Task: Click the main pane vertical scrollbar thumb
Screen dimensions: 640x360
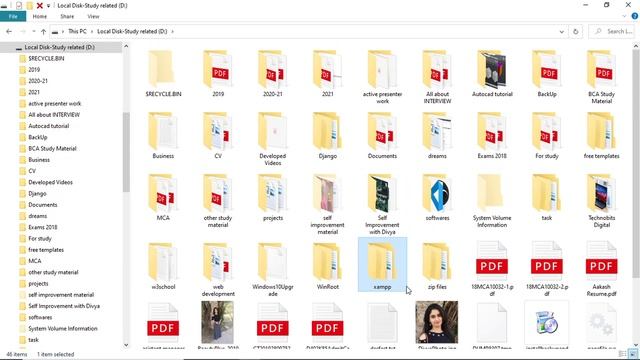Action: pyautogui.click(x=636, y=163)
